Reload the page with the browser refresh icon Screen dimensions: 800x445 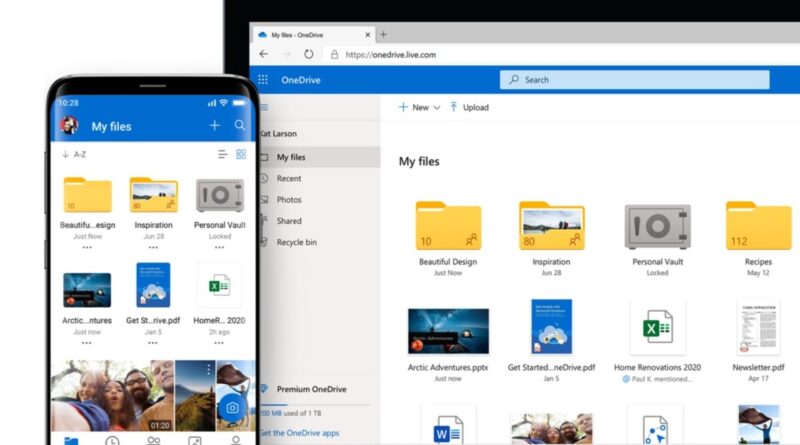(309, 54)
